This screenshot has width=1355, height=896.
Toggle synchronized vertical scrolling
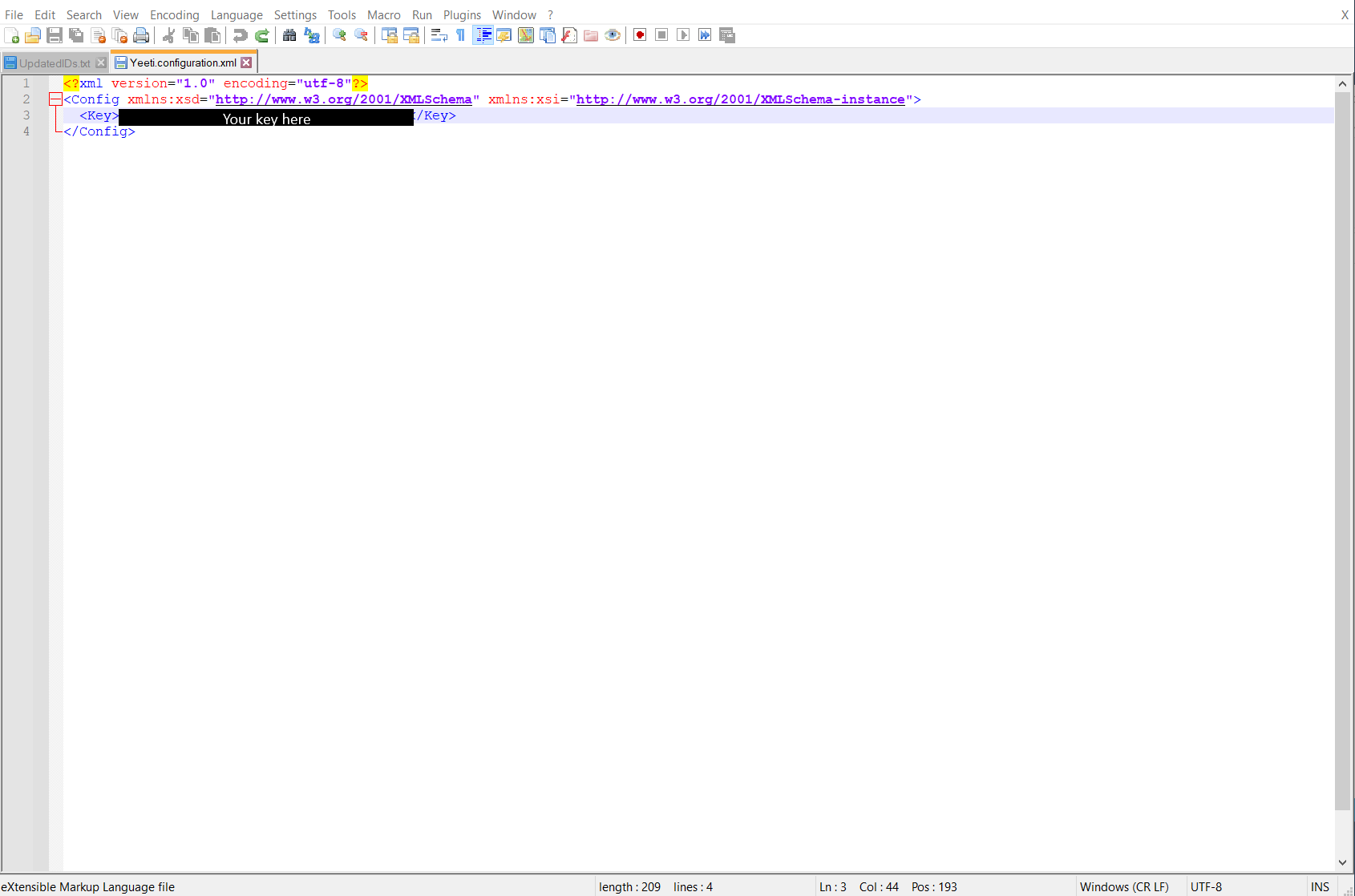(x=389, y=35)
